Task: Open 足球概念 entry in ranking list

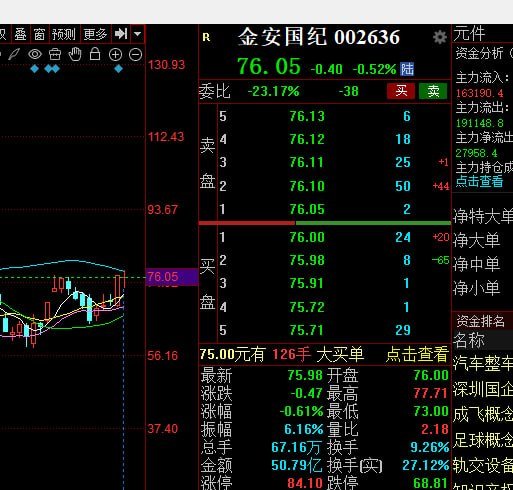Action: coord(483,440)
